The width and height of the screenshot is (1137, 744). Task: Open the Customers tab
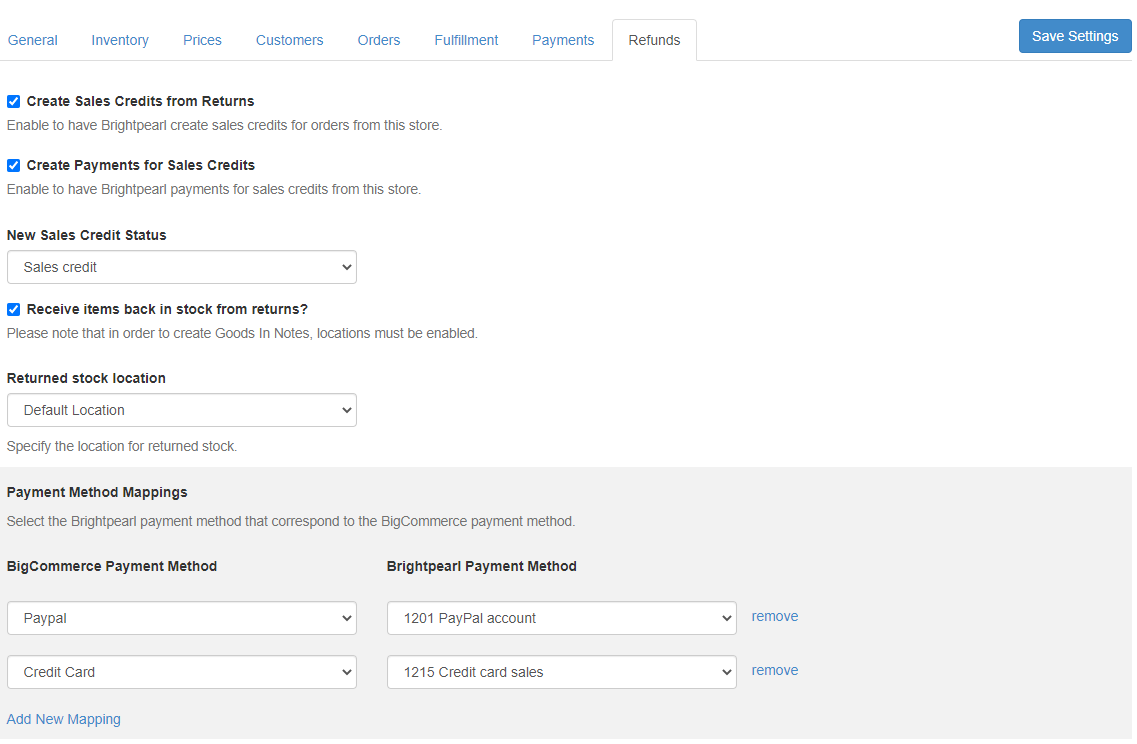click(289, 40)
